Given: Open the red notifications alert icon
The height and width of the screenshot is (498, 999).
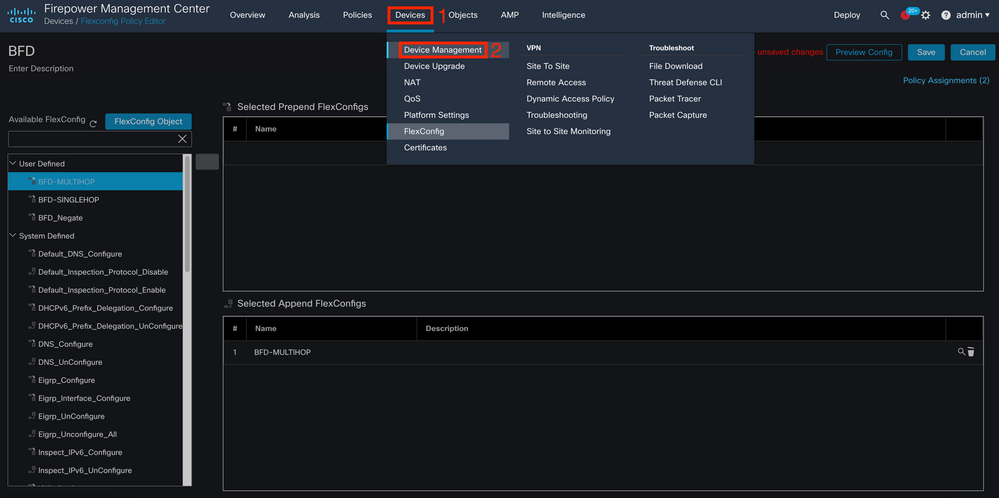Looking at the screenshot, I should coord(905,15).
